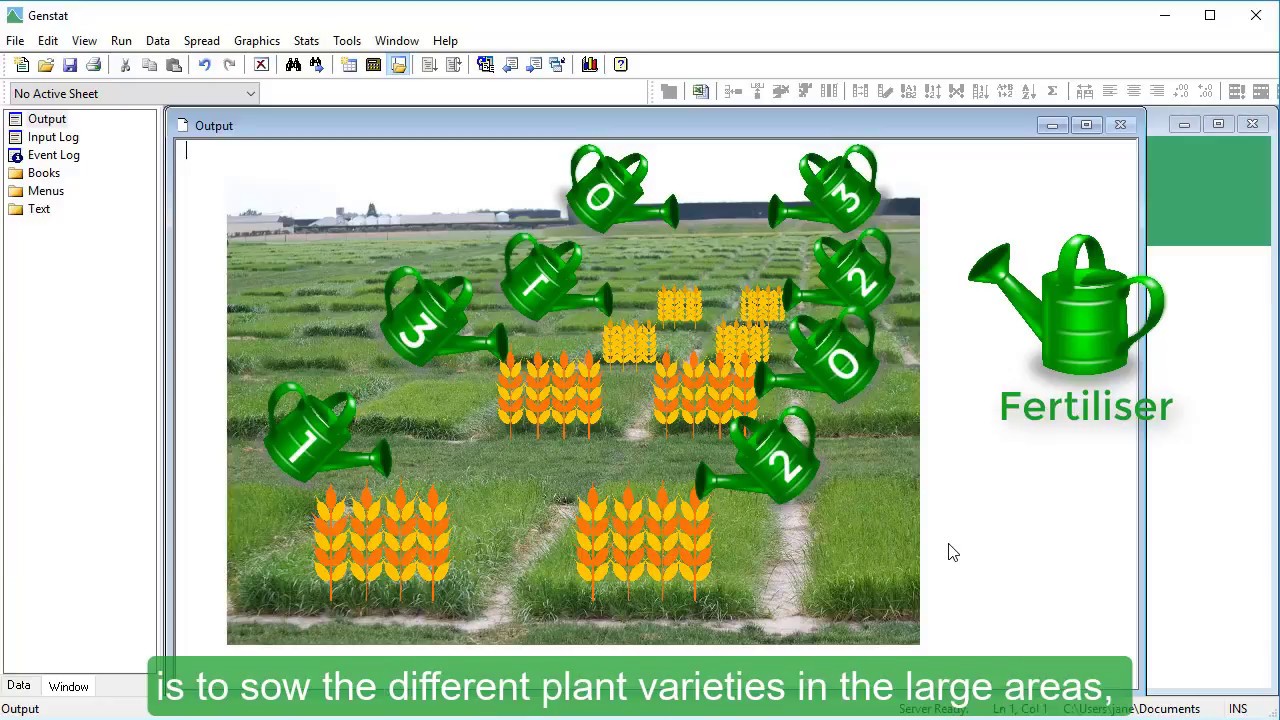
Task: Click the column width icon
Action: coord(1085,91)
